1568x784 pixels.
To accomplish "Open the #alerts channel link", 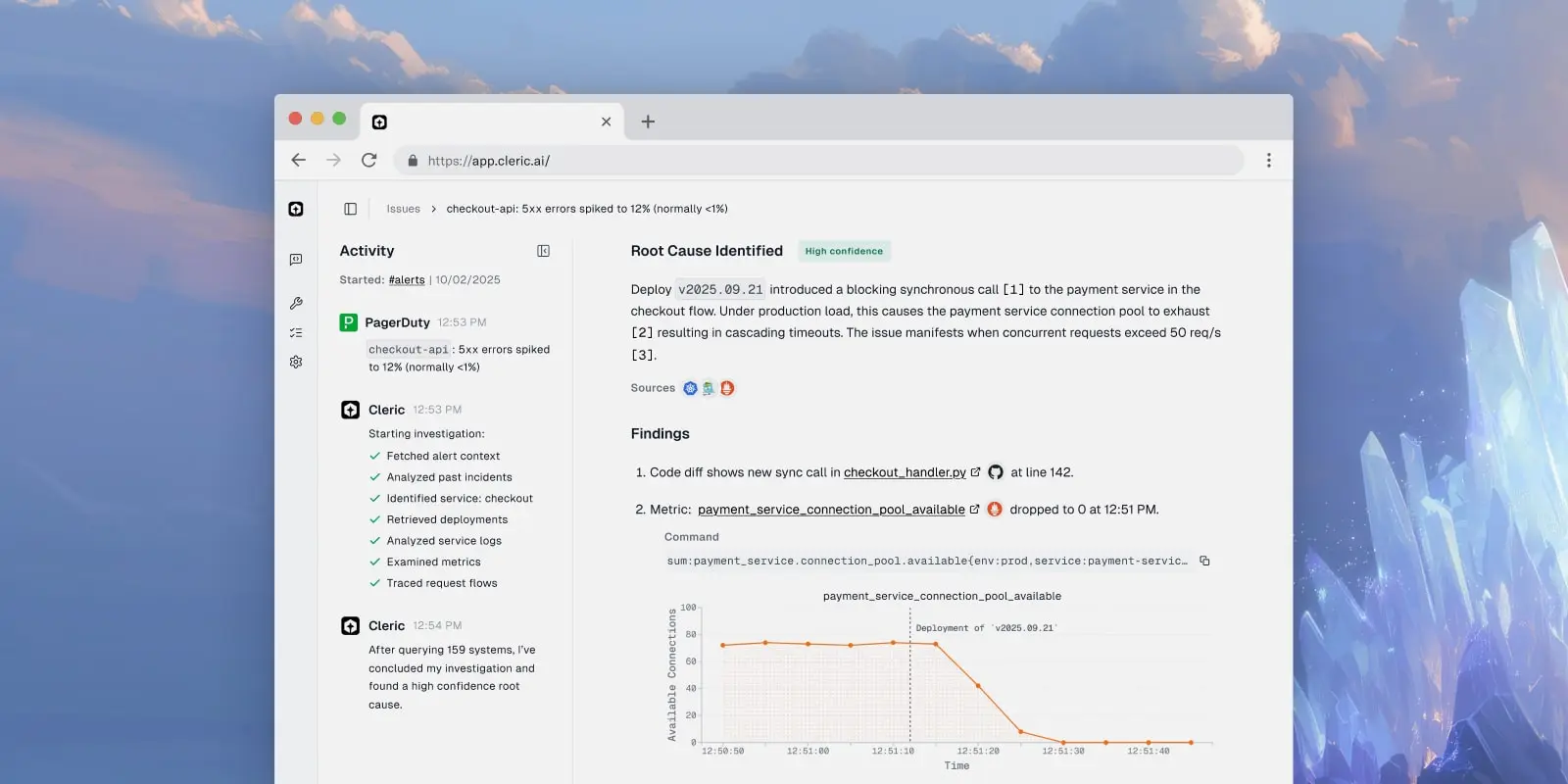I will pos(407,280).
